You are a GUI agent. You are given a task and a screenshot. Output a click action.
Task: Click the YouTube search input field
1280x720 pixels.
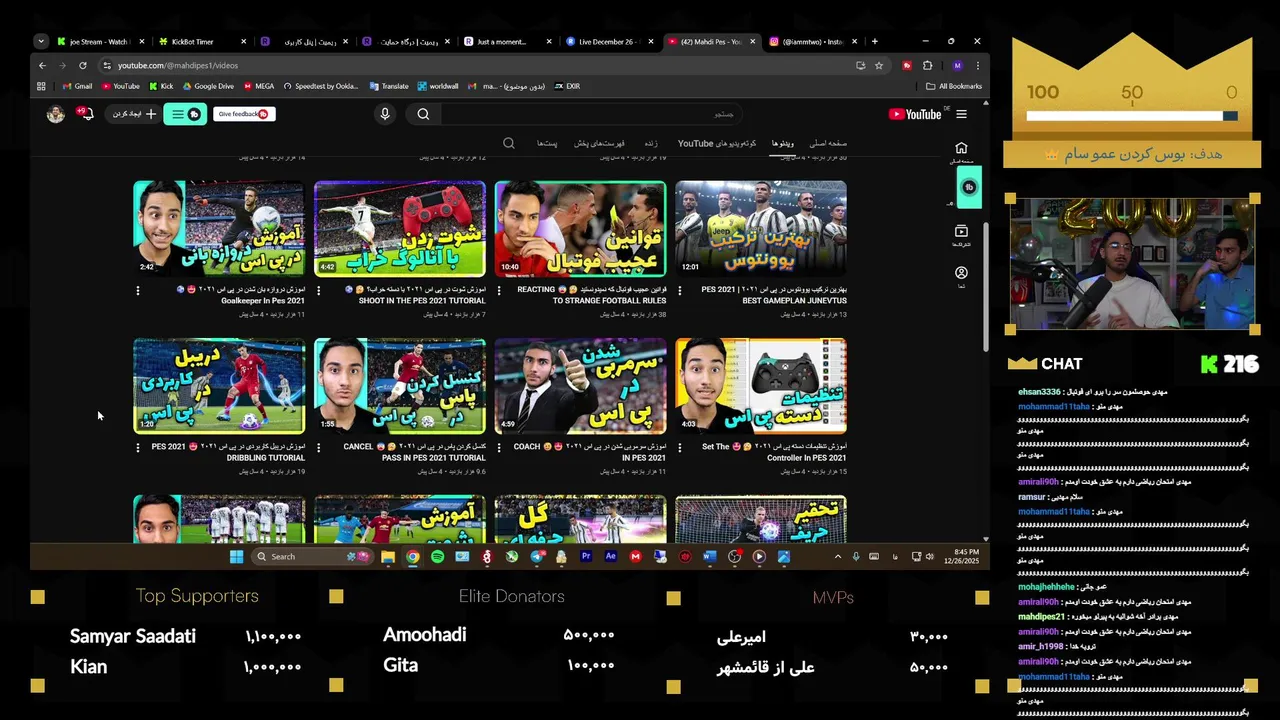[x=592, y=114]
